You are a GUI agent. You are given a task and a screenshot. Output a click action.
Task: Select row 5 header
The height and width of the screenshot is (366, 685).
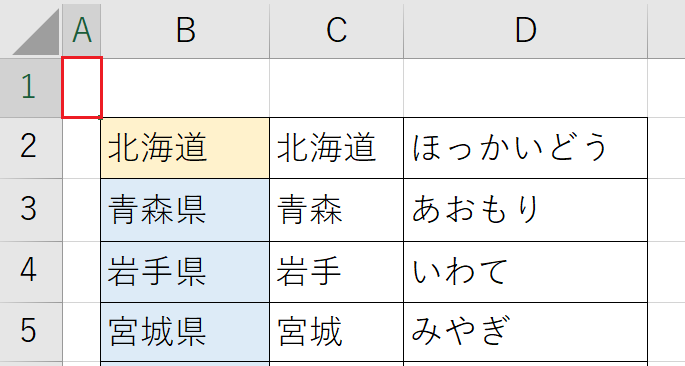pos(31,332)
